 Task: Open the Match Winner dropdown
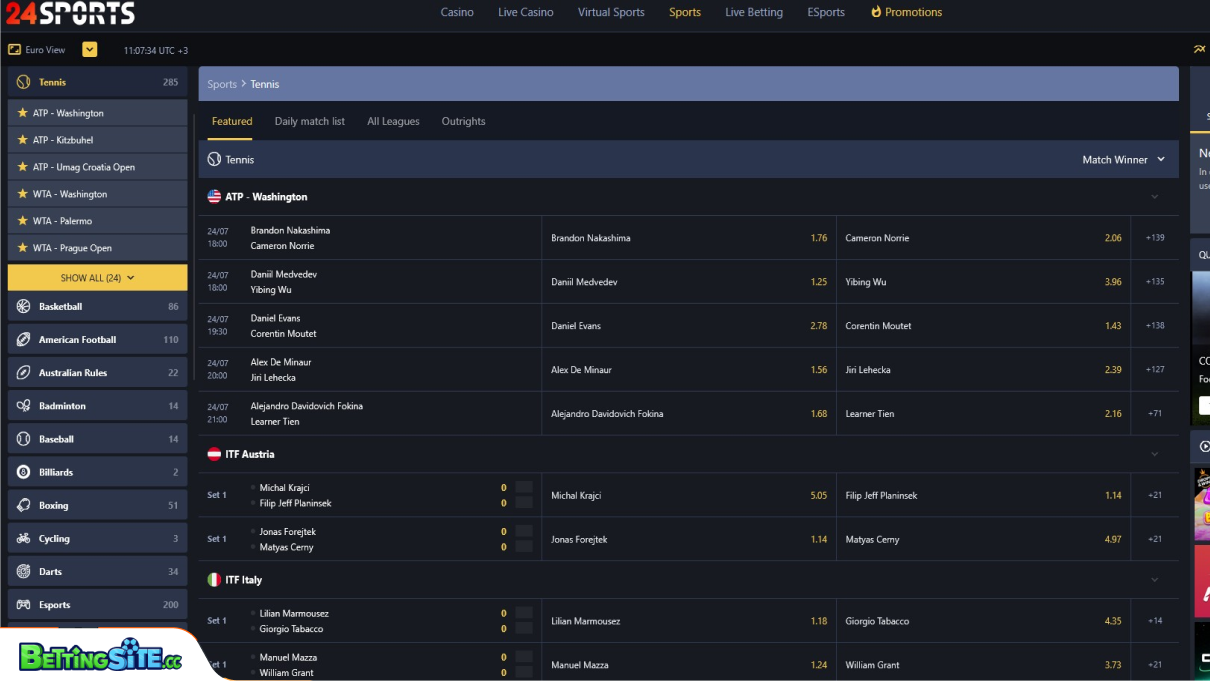1123,159
